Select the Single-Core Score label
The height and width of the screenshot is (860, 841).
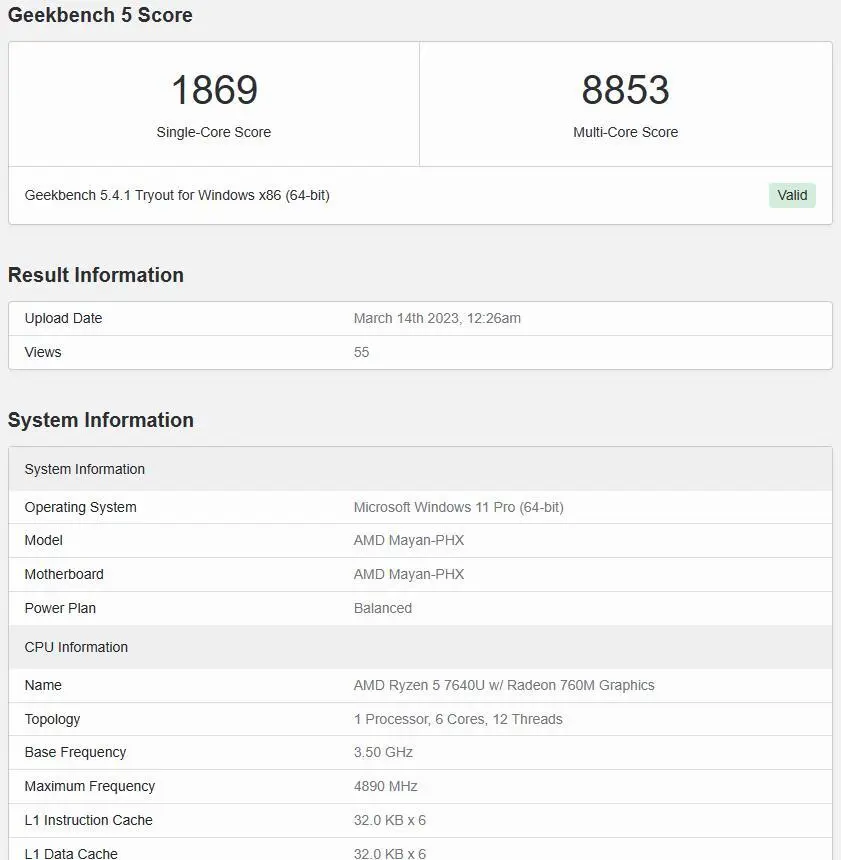tap(214, 132)
